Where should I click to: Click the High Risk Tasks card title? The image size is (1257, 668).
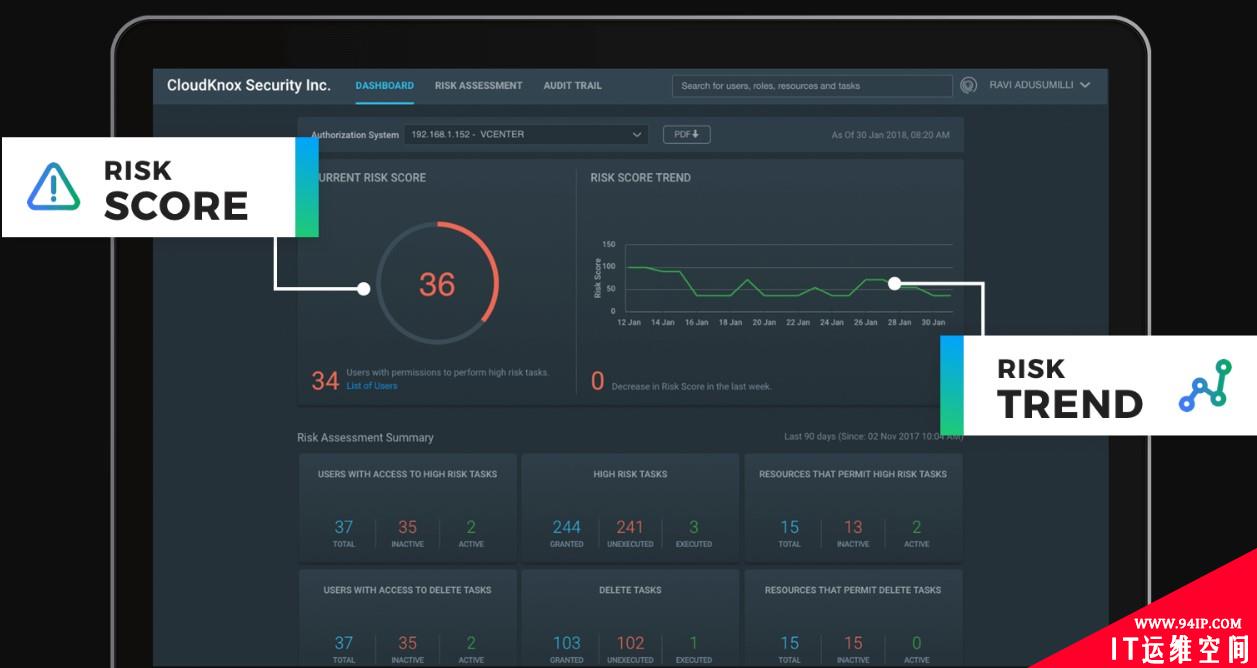[x=630, y=474]
